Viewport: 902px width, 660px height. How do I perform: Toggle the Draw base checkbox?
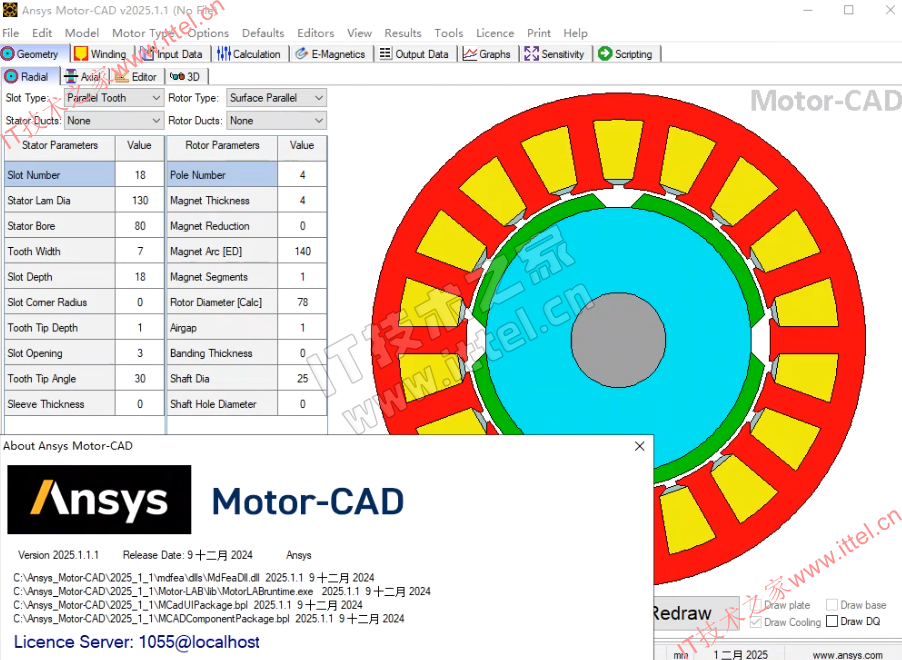click(x=831, y=605)
